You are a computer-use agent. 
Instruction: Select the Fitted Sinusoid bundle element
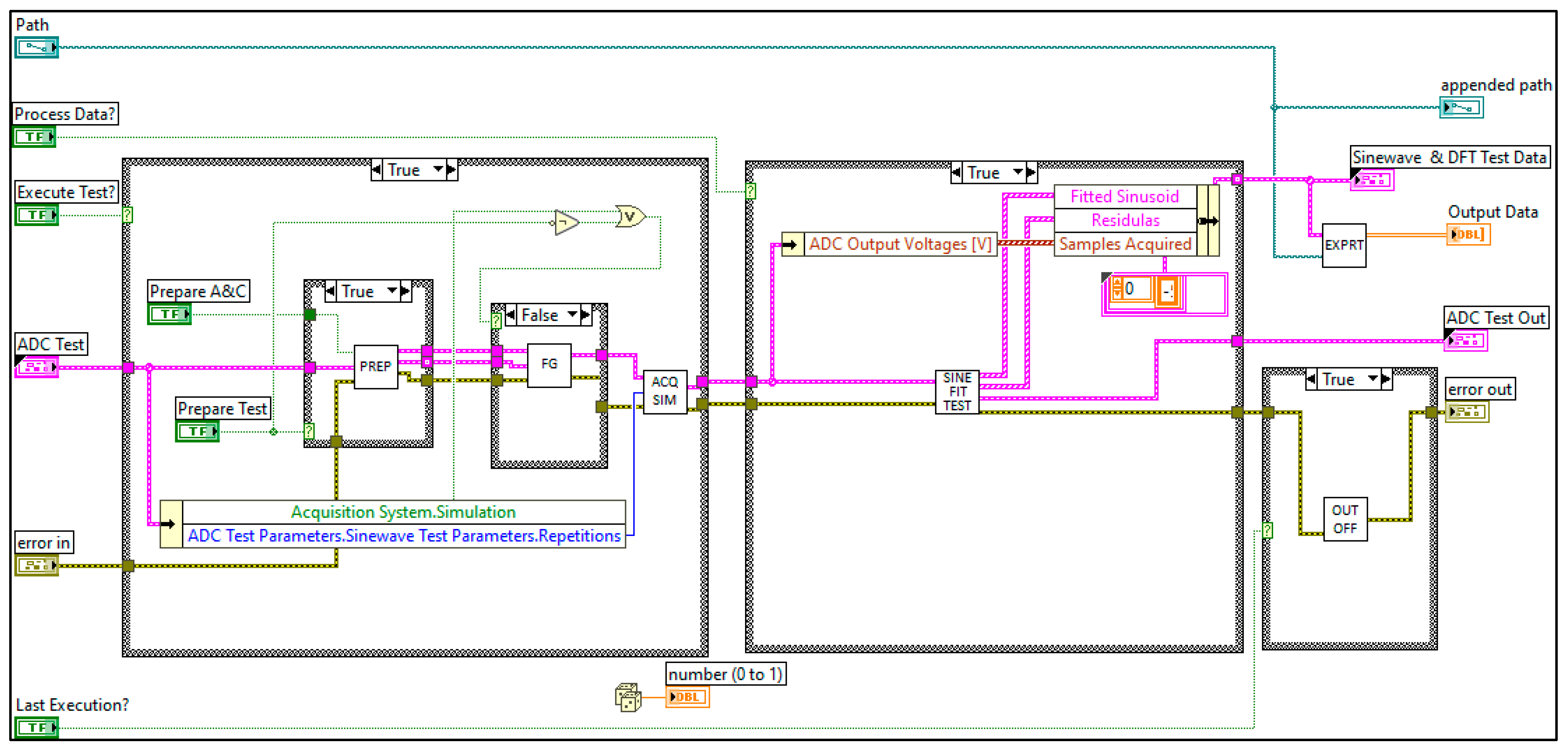(1124, 196)
